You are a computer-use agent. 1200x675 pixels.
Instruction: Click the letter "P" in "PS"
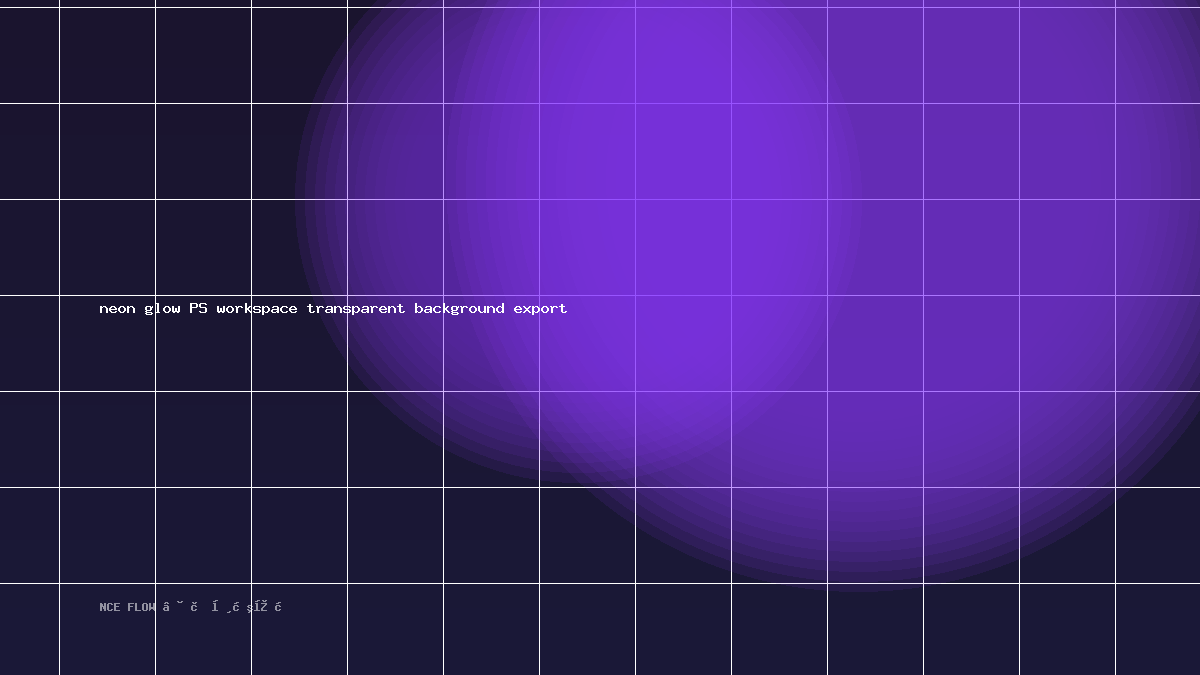click(x=193, y=308)
